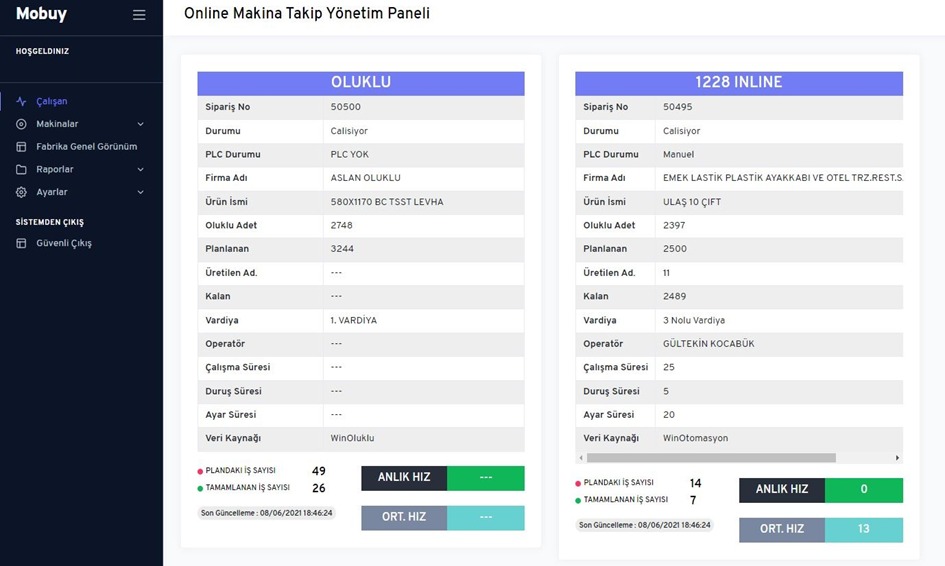Viewport: 945px width, 566px height.
Task: Click the Makinalar target icon
Action: pos(21,124)
